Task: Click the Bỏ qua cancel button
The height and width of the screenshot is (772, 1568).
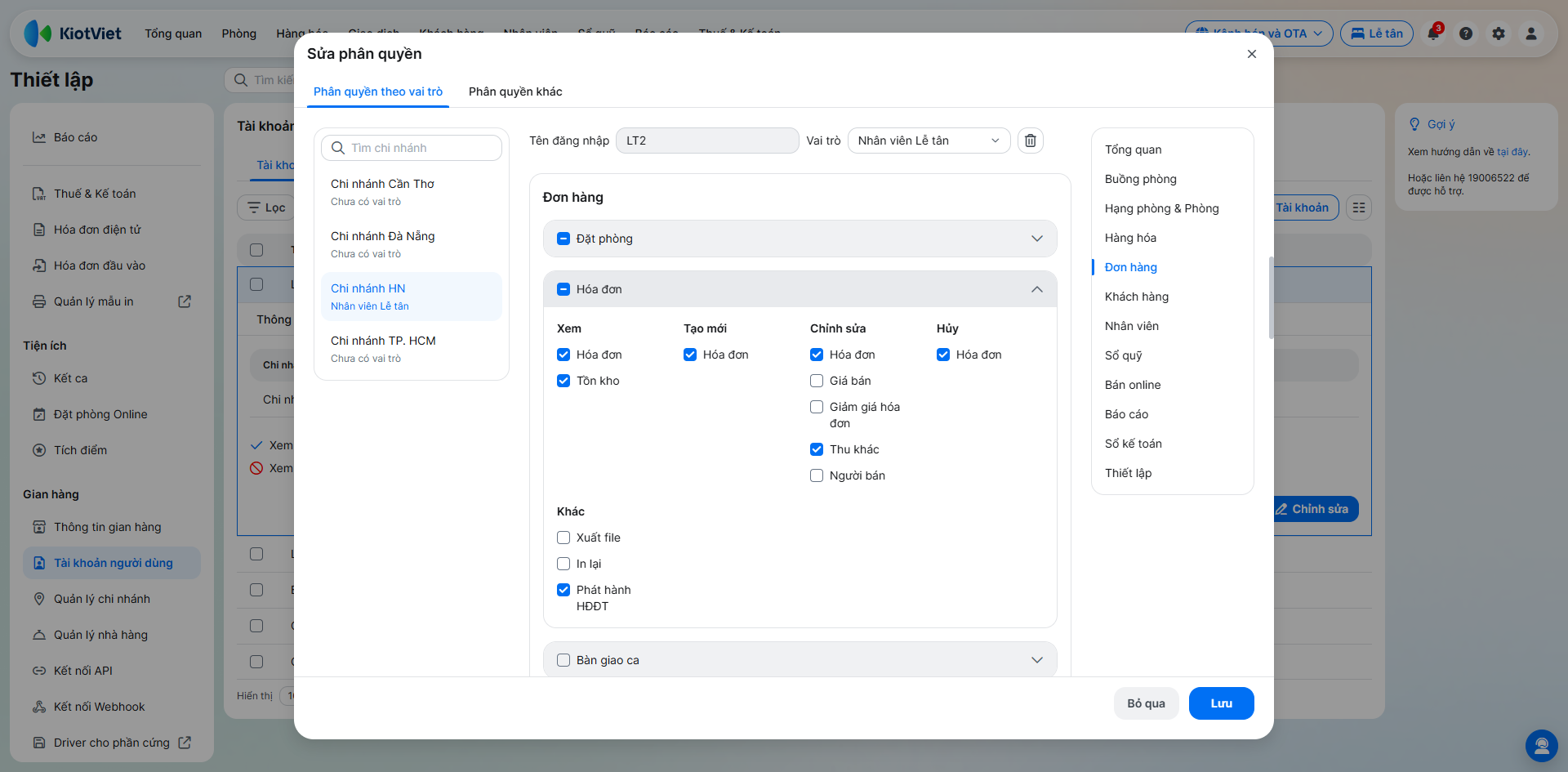Action: [1147, 703]
